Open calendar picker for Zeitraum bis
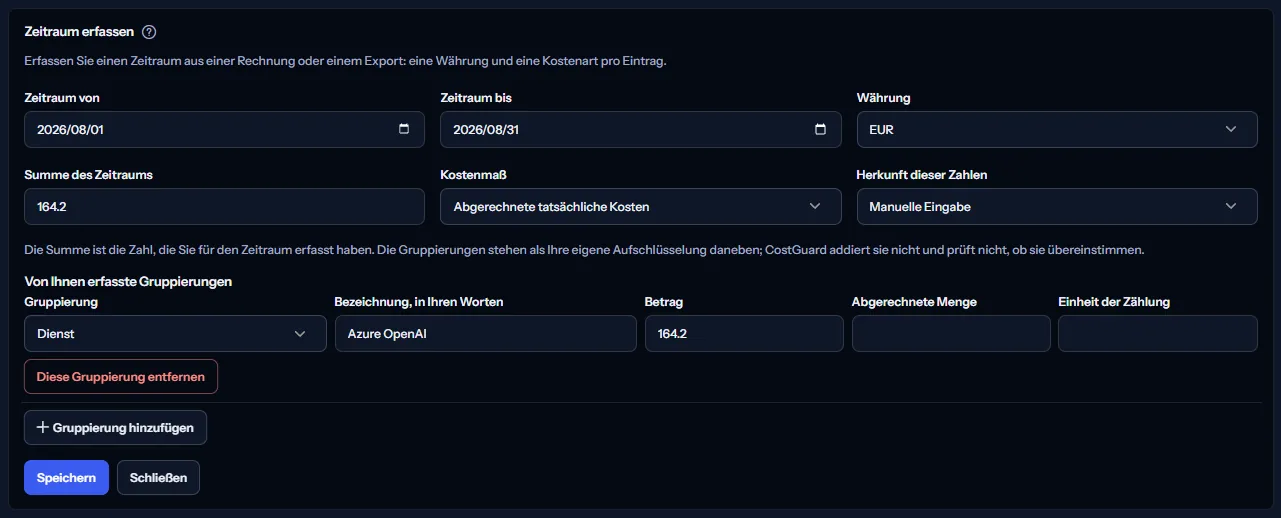Screen dimensions: 1281x518 click(x=821, y=129)
